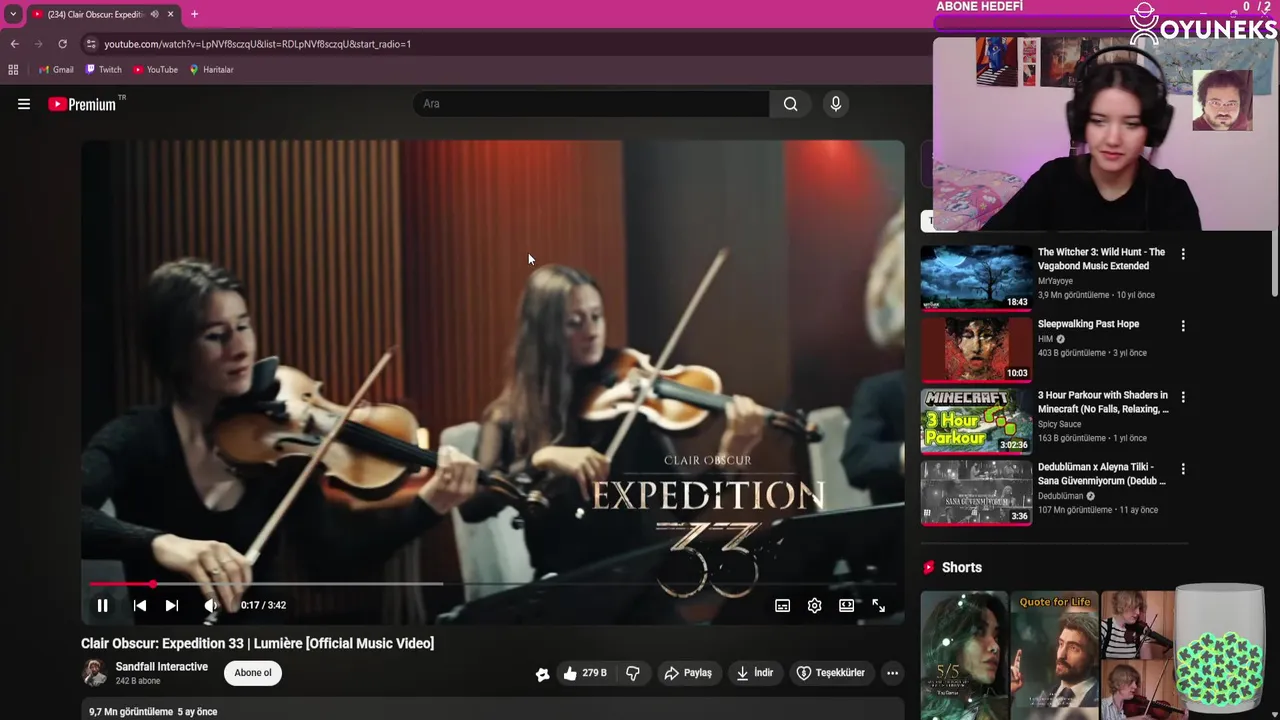Open the apps grid in bookmarks bar
This screenshot has width=1280, height=720.
[13, 70]
